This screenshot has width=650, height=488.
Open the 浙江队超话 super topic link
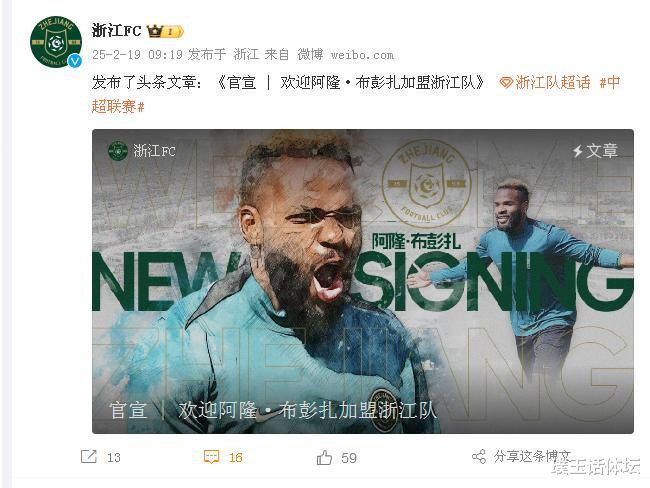click(x=553, y=83)
